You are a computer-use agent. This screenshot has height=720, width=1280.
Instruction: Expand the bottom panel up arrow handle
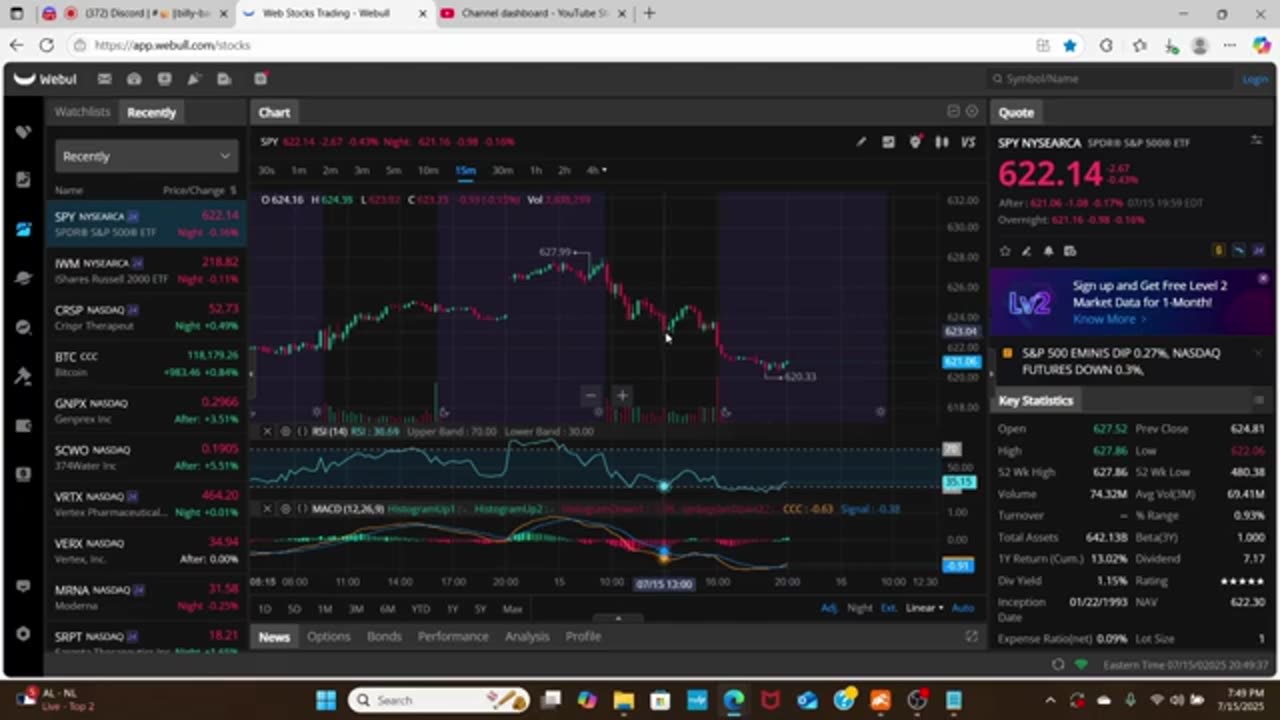tap(618, 619)
